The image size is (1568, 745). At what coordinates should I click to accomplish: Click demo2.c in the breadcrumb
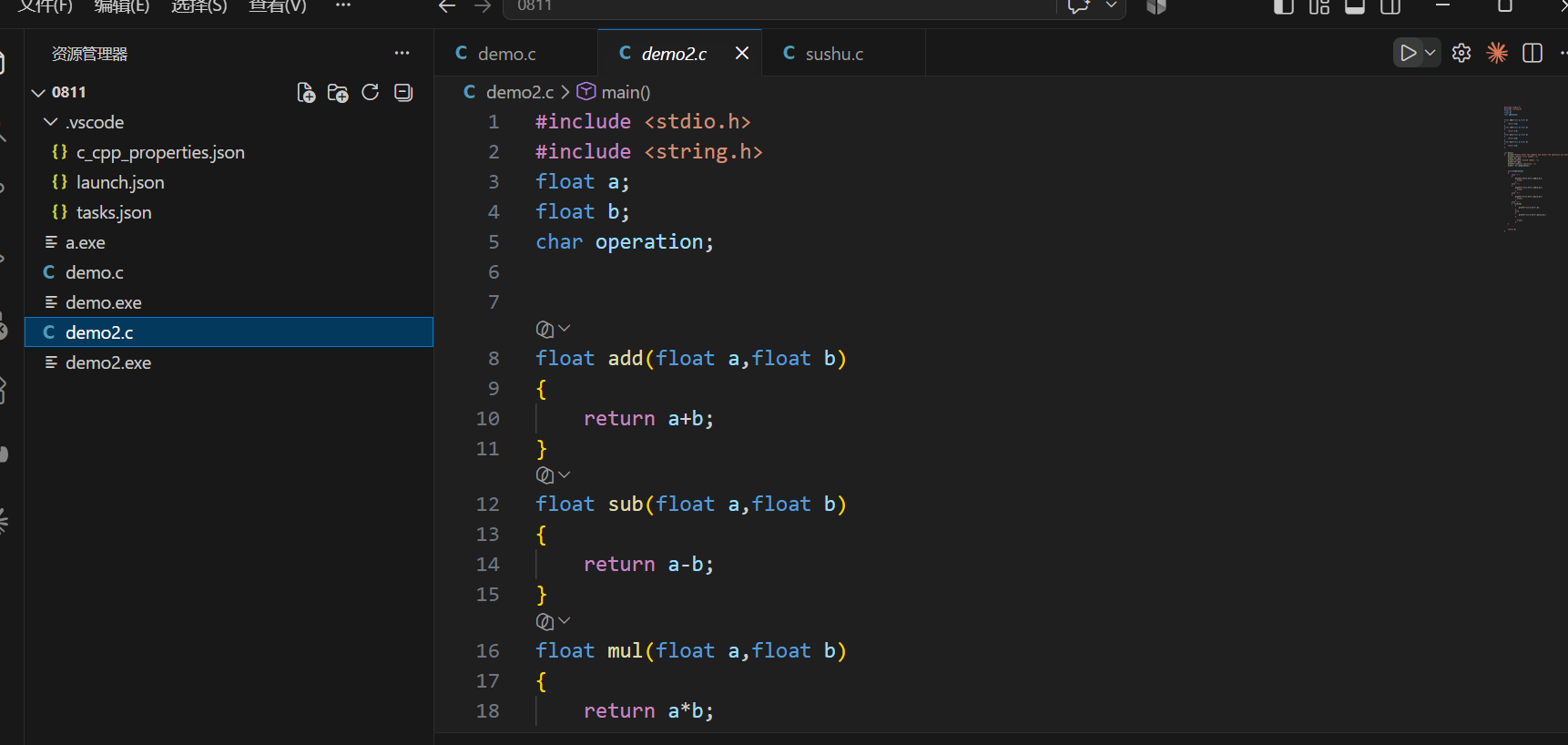(520, 92)
